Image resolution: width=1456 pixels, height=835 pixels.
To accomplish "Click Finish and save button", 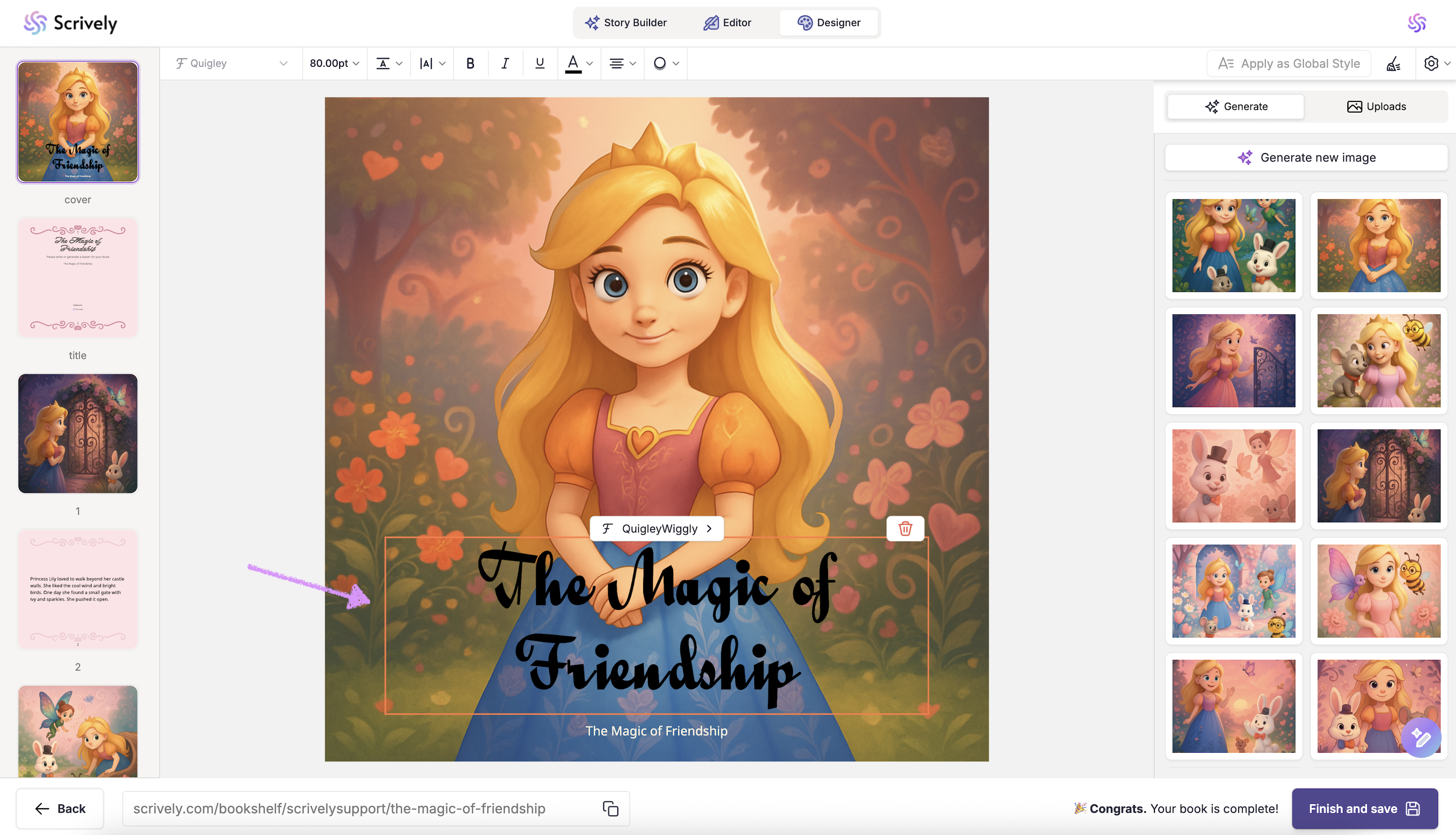I will 1364,809.
